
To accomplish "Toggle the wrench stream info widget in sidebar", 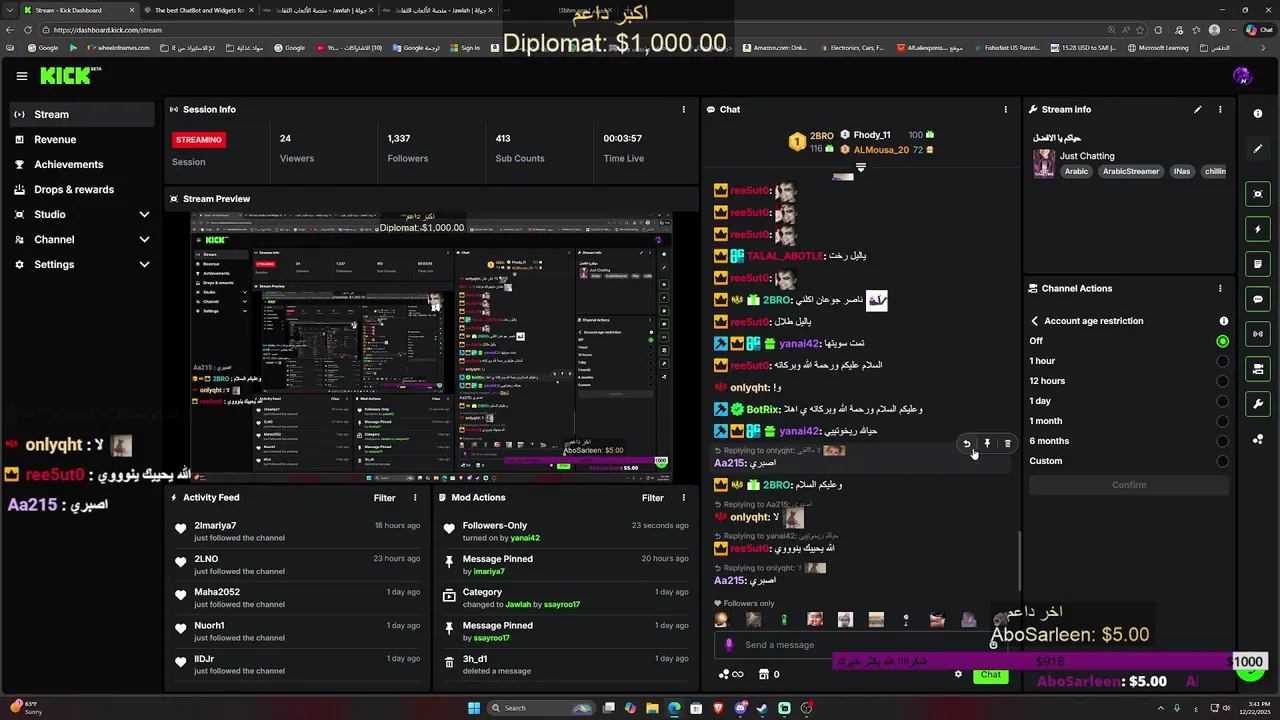I will coord(1258,404).
